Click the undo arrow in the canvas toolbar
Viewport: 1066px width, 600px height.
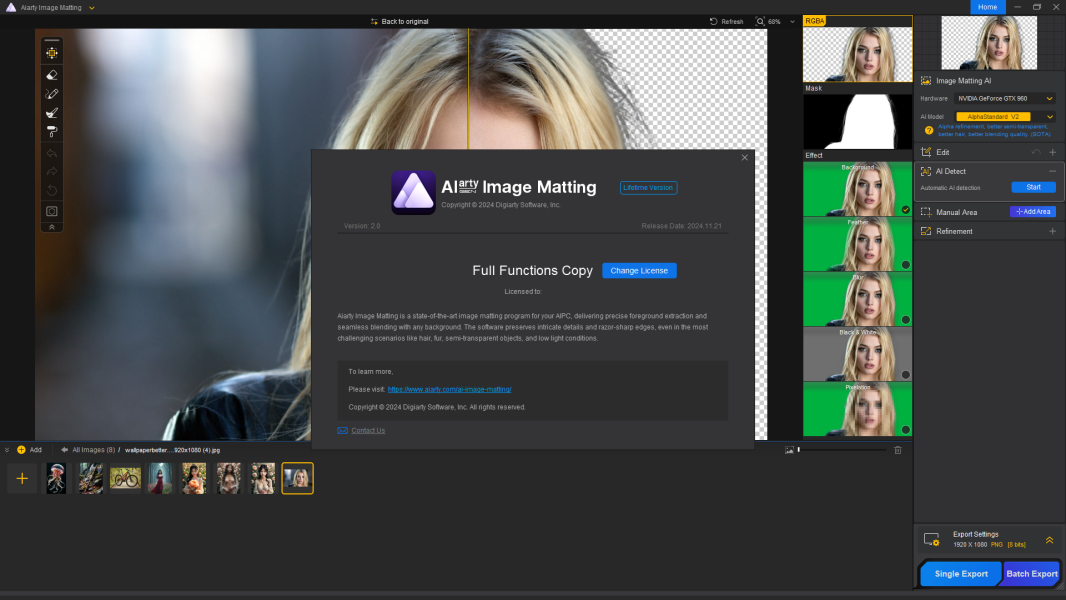coord(52,153)
